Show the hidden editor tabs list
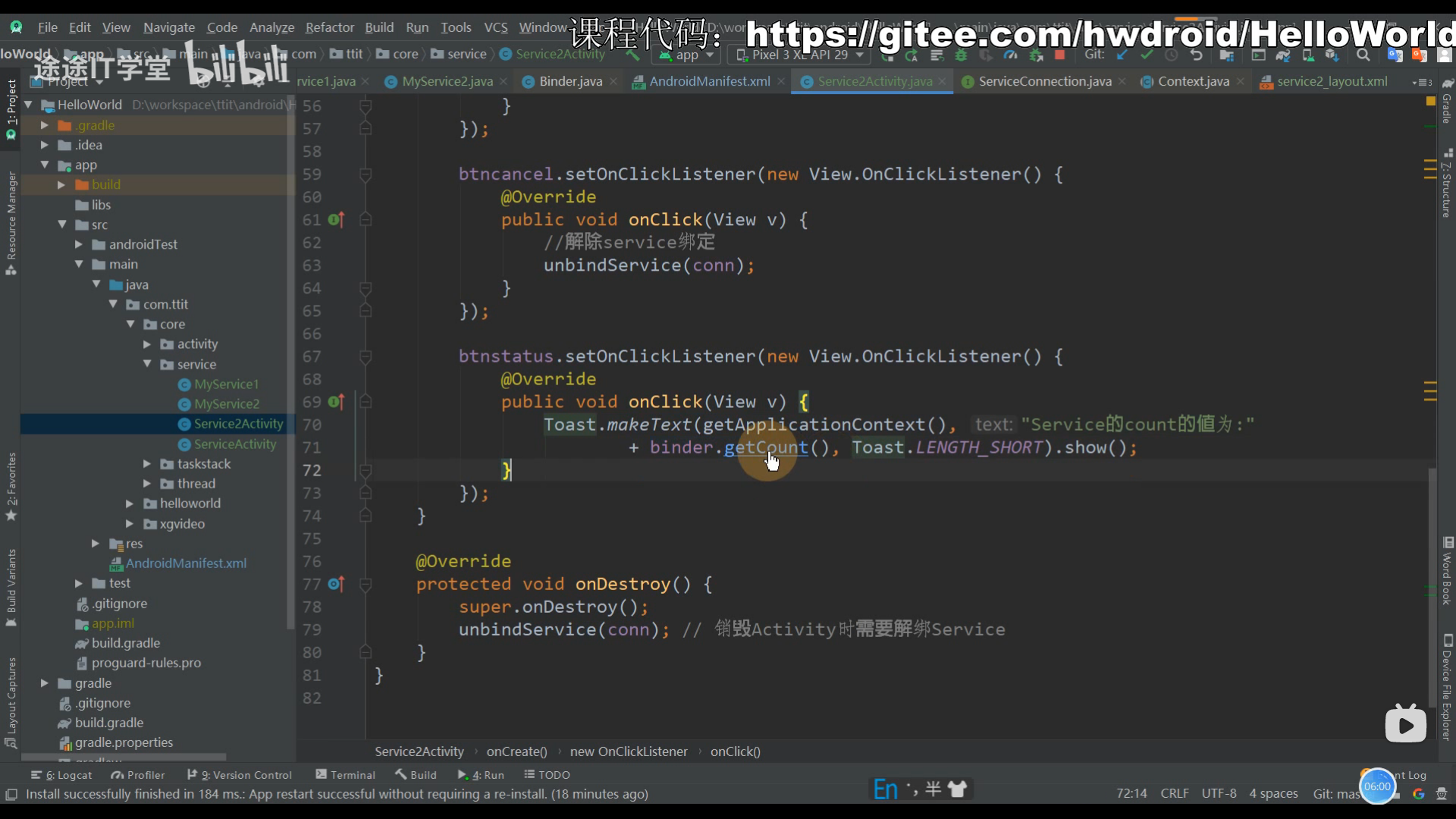This screenshot has width=1456, height=819. (x=1422, y=82)
